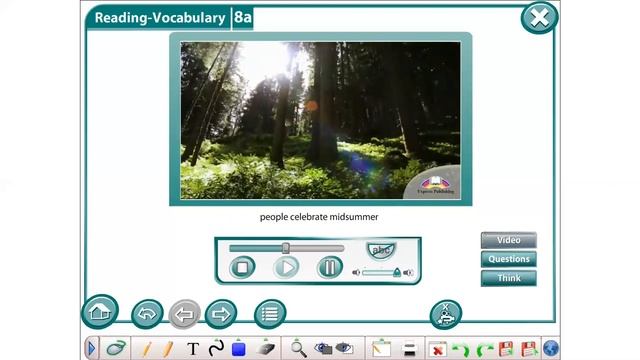Select the thick highlighter tool
This screenshot has height=360, width=640.
click(x=168, y=349)
